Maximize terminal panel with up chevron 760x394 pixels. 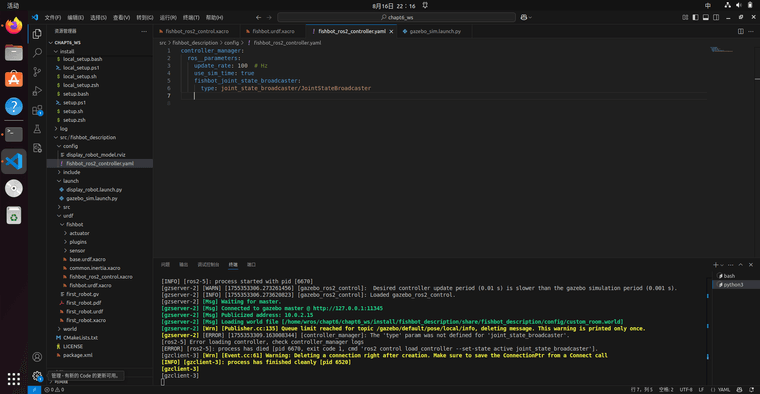[x=741, y=265]
